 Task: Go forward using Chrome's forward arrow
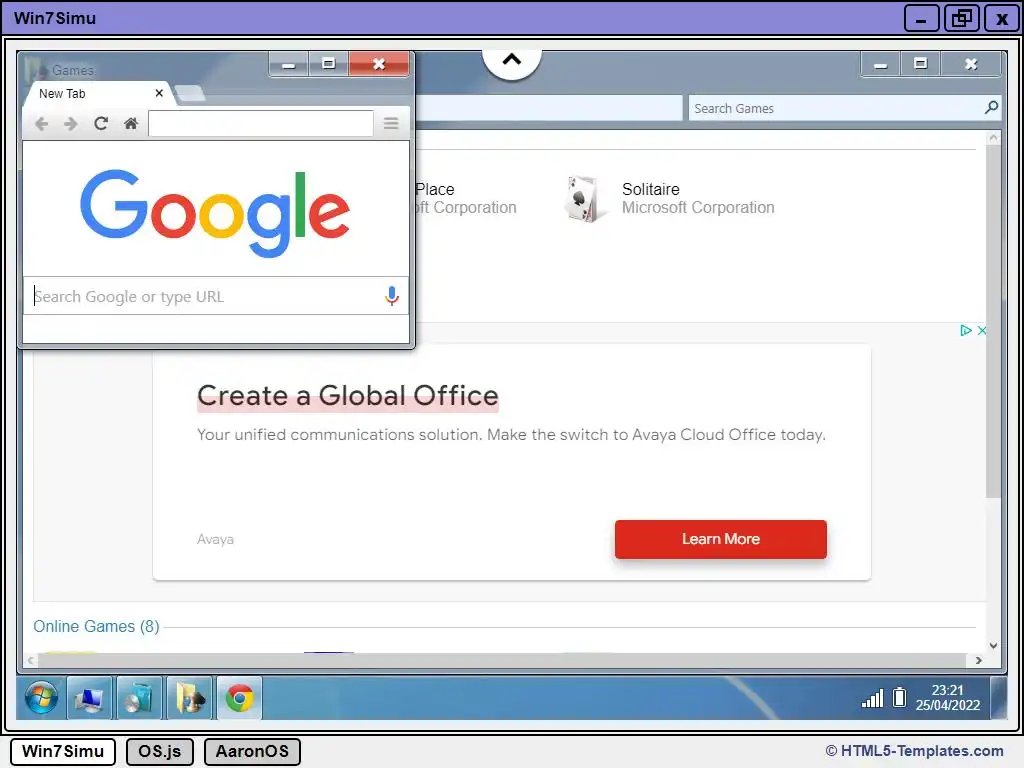pos(71,123)
